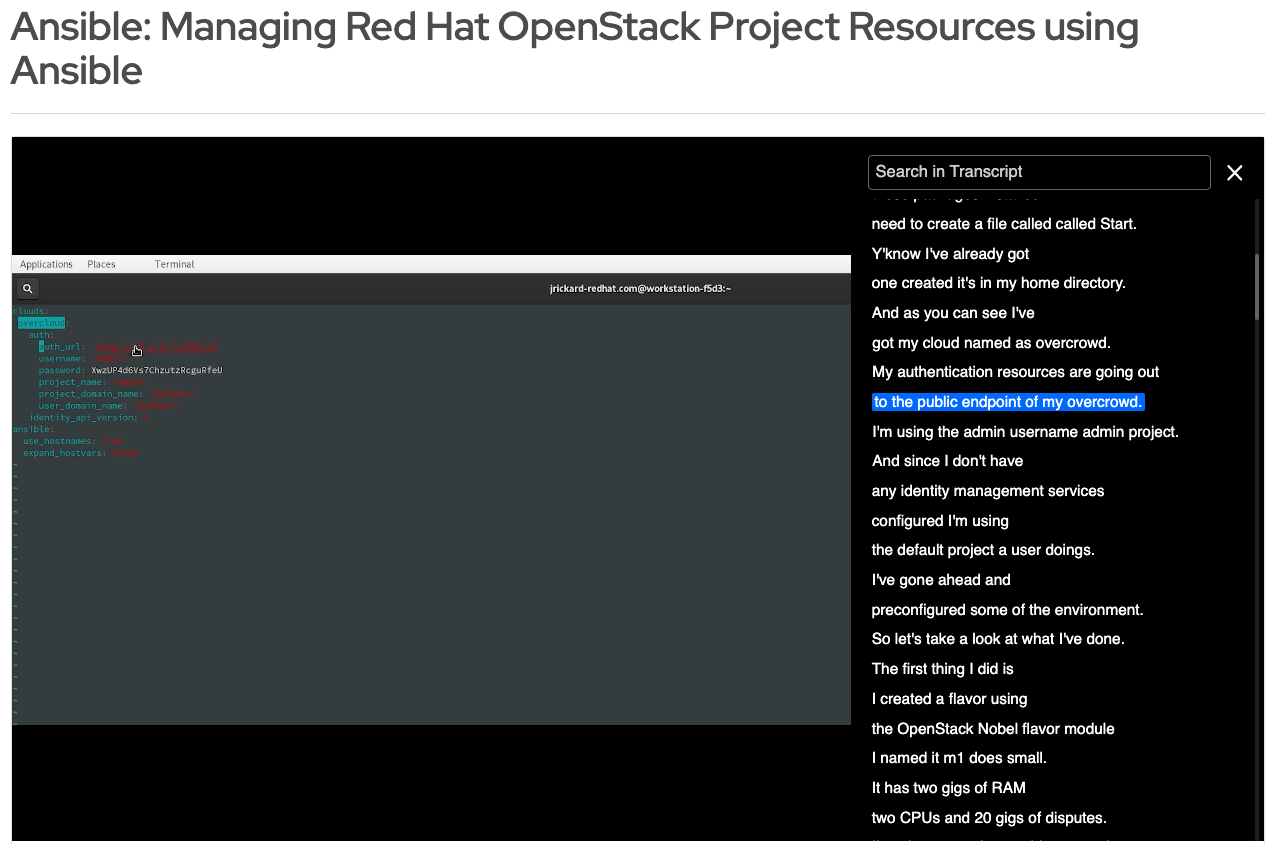Click 'So let's take a look at what I've done.'
1268x844 pixels.
998,638
